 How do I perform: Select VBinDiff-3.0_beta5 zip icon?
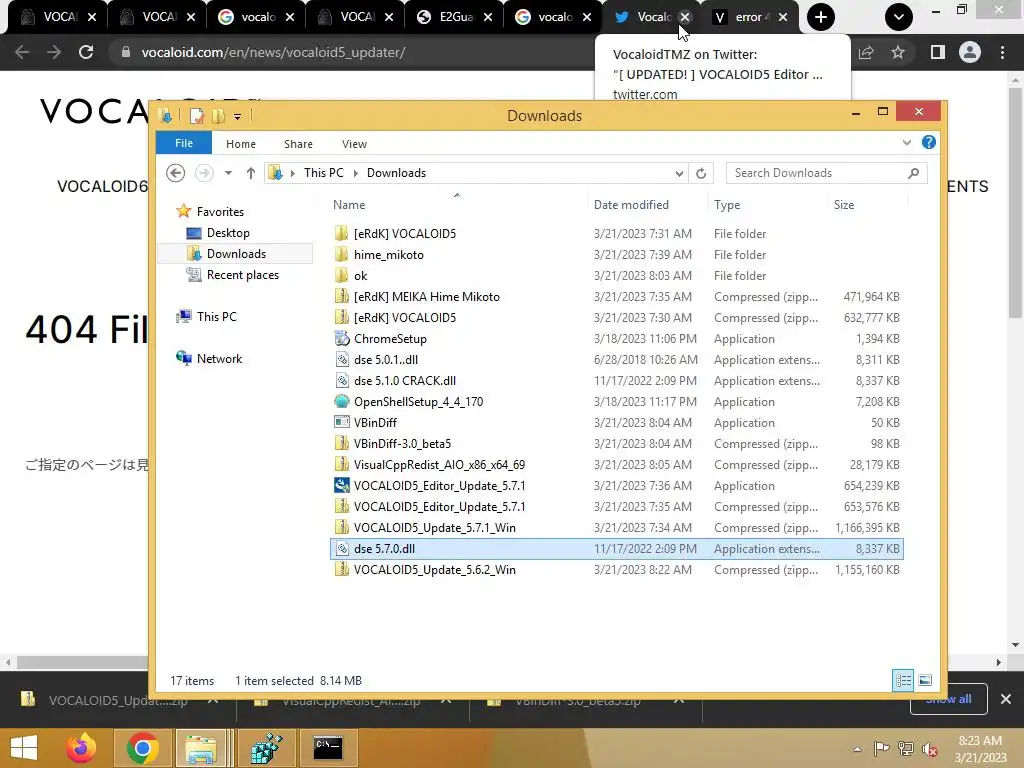click(341, 443)
